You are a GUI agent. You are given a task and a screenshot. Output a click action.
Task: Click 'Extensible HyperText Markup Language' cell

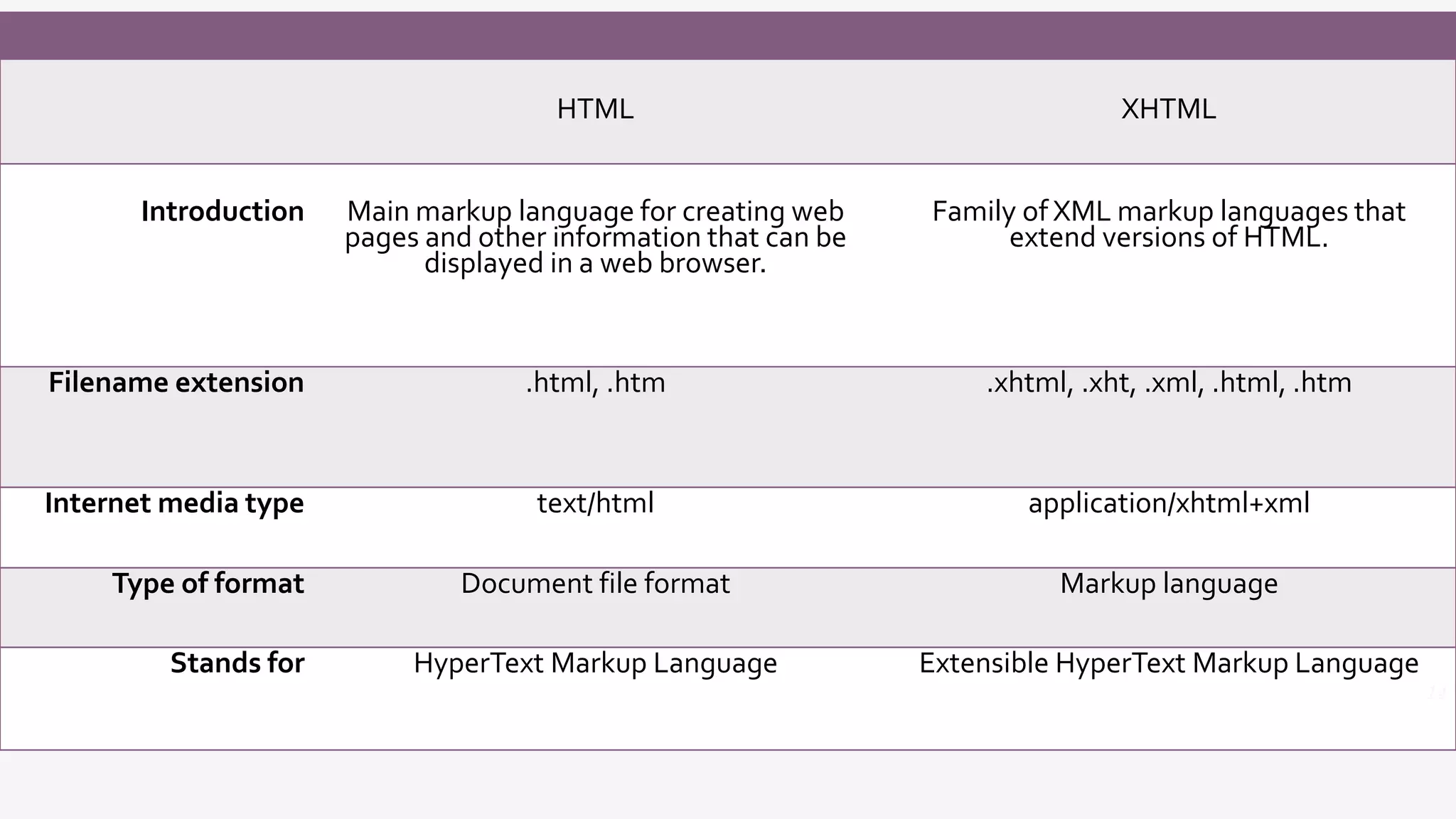tap(1168, 663)
